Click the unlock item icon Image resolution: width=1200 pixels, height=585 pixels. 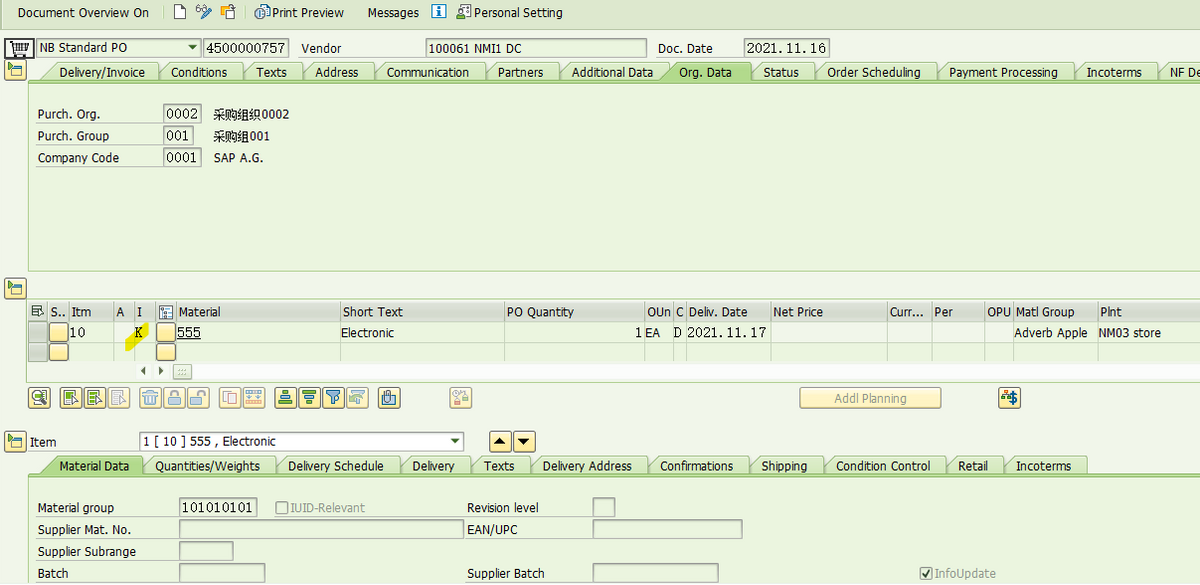(x=198, y=398)
